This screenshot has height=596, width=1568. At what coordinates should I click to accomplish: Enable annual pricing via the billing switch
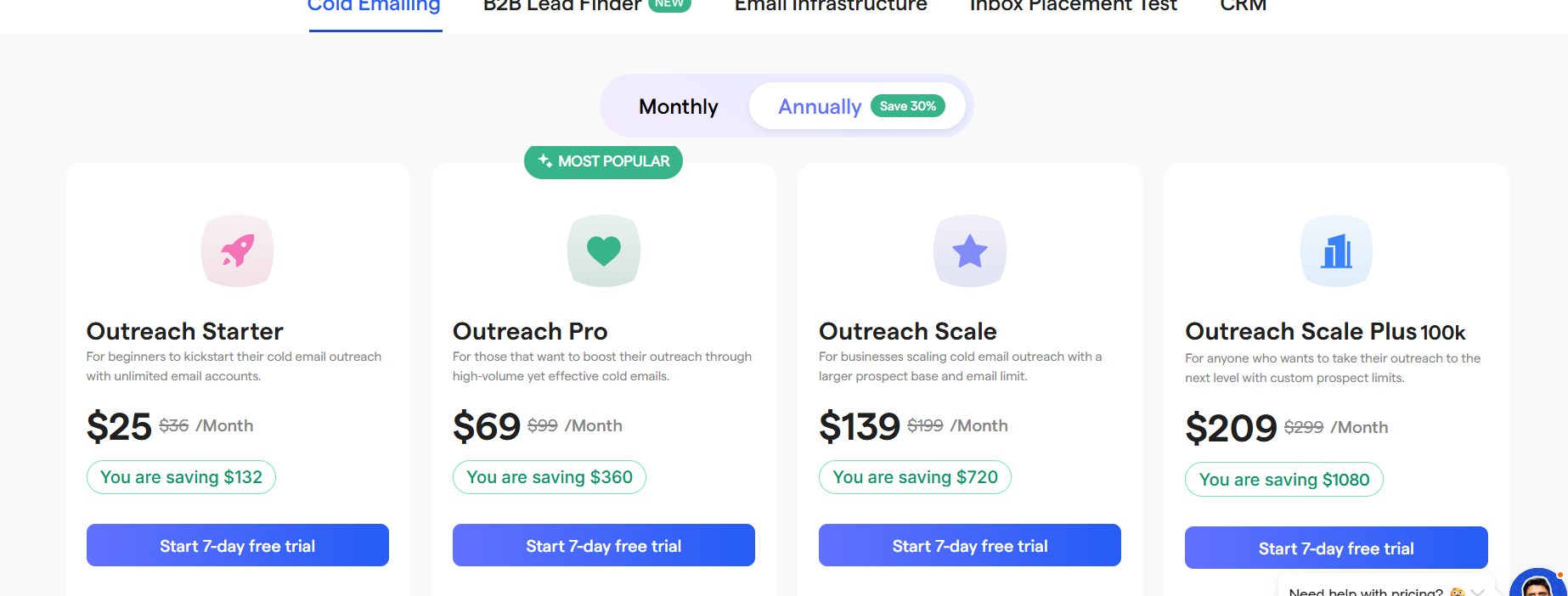818,106
